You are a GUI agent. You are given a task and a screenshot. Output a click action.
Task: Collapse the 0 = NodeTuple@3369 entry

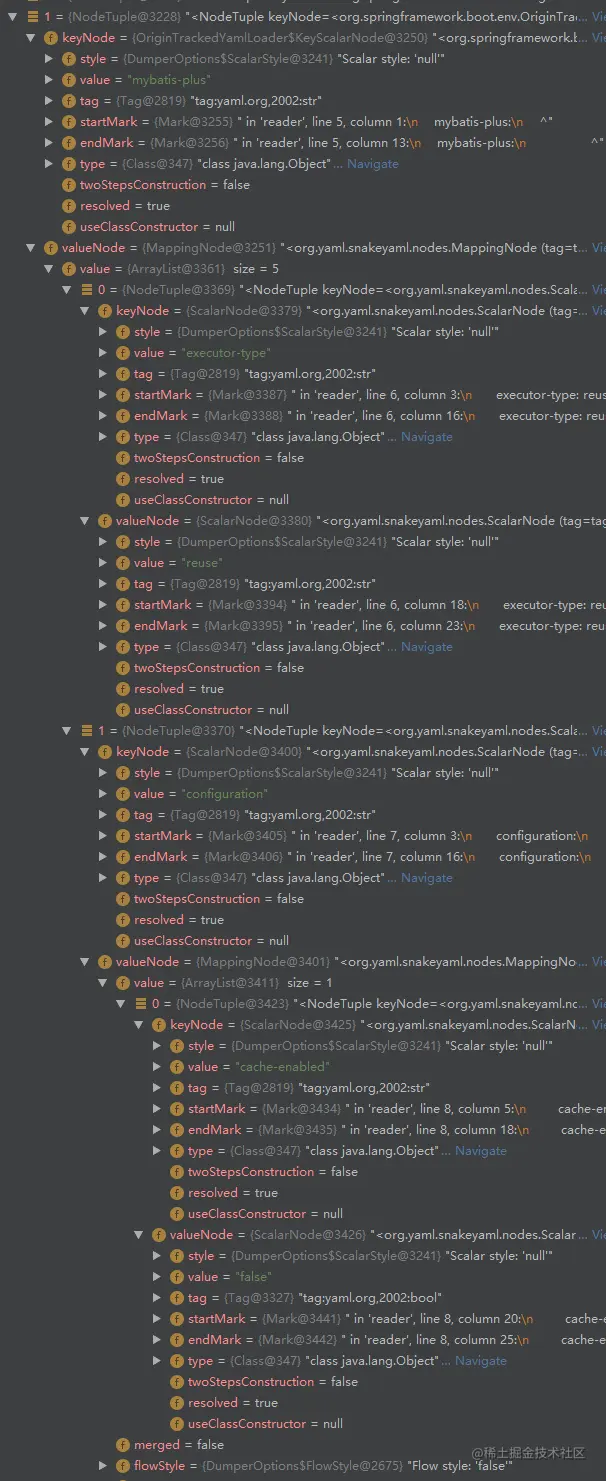coord(67,290)
